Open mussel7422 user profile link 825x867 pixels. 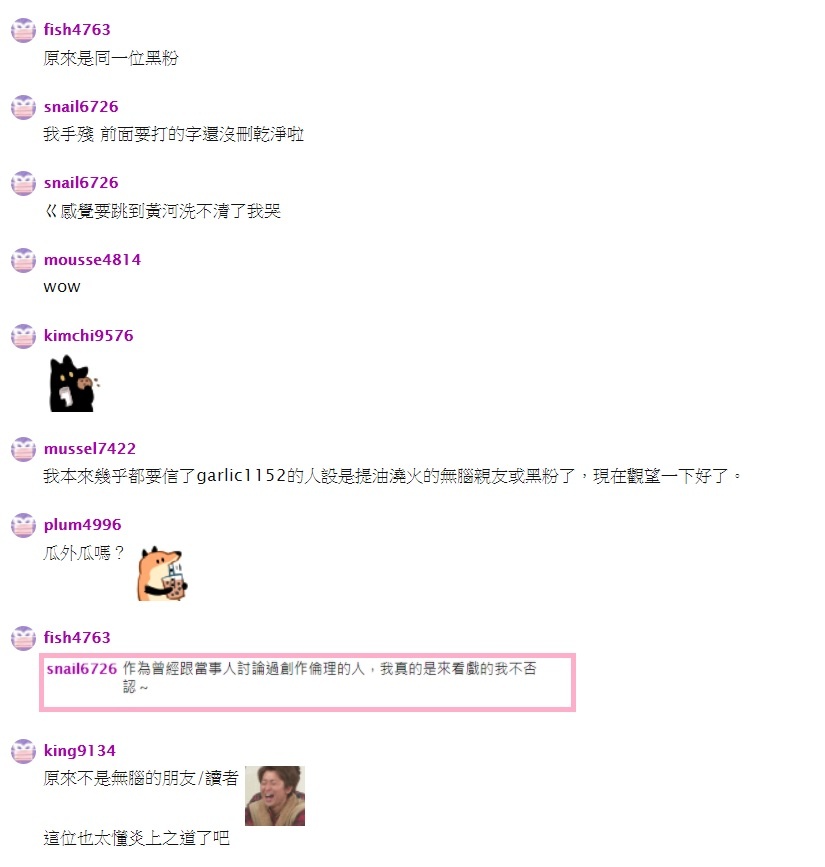click(90, 449)
